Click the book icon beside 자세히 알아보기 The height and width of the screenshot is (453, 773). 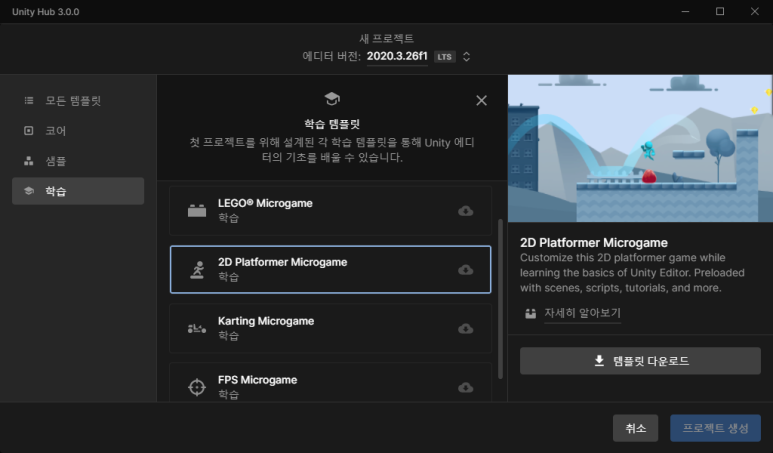tap(530, 313)
